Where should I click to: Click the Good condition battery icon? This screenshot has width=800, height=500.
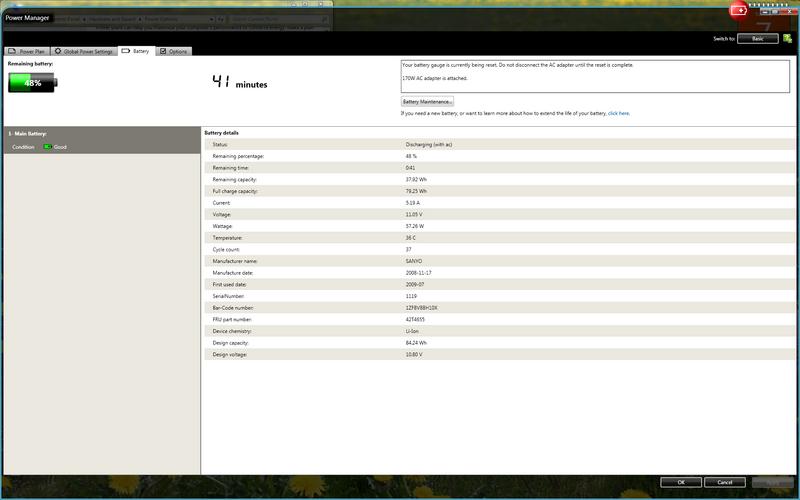47,147
